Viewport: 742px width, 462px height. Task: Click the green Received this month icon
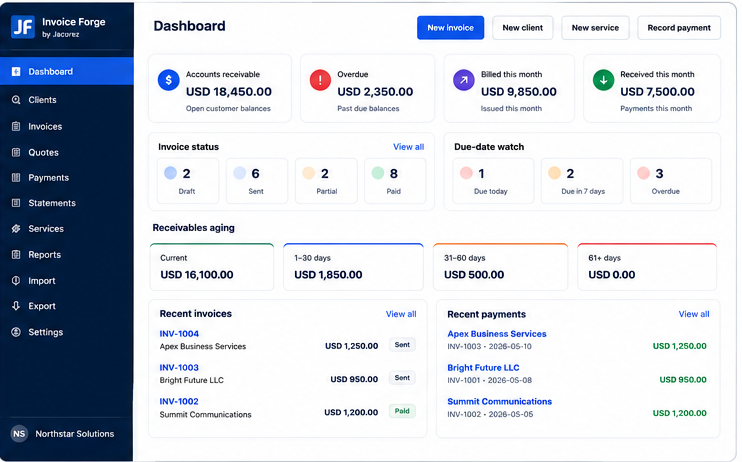pyautogui.click(x=603, y=80)
